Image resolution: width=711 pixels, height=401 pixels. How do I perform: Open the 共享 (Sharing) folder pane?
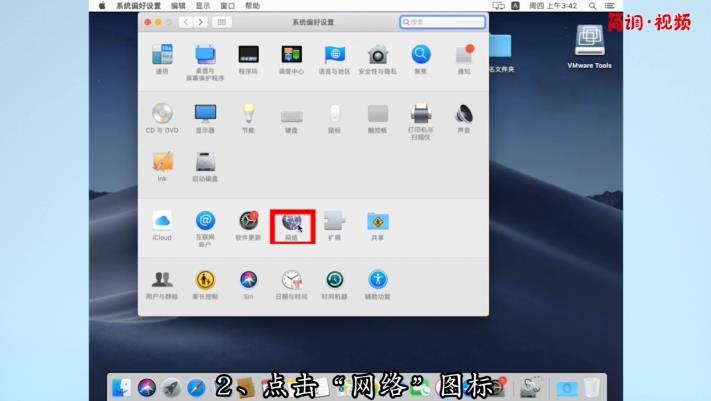[x=377, y=225]
